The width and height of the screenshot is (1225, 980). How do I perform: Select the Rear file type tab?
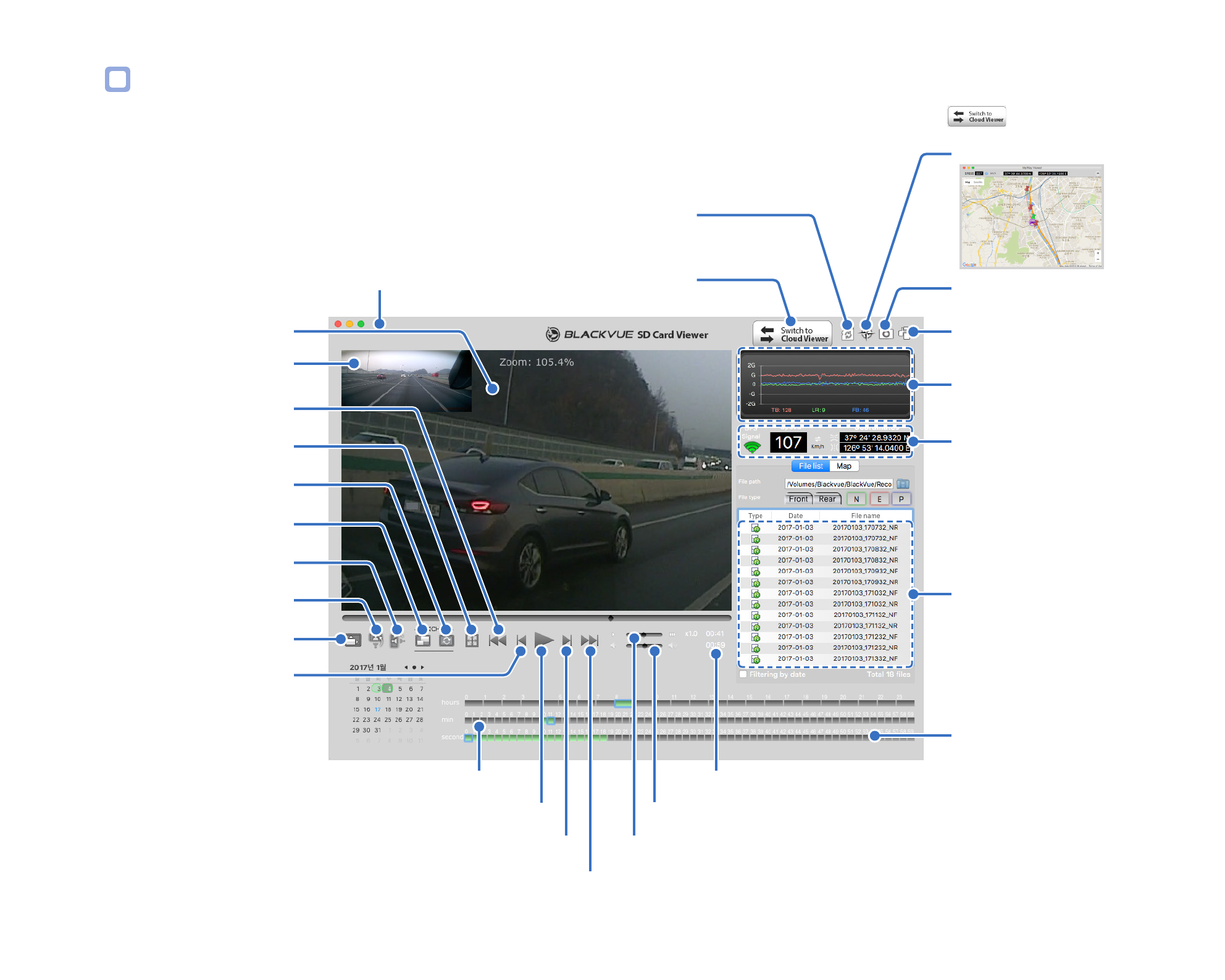(827, 499)
